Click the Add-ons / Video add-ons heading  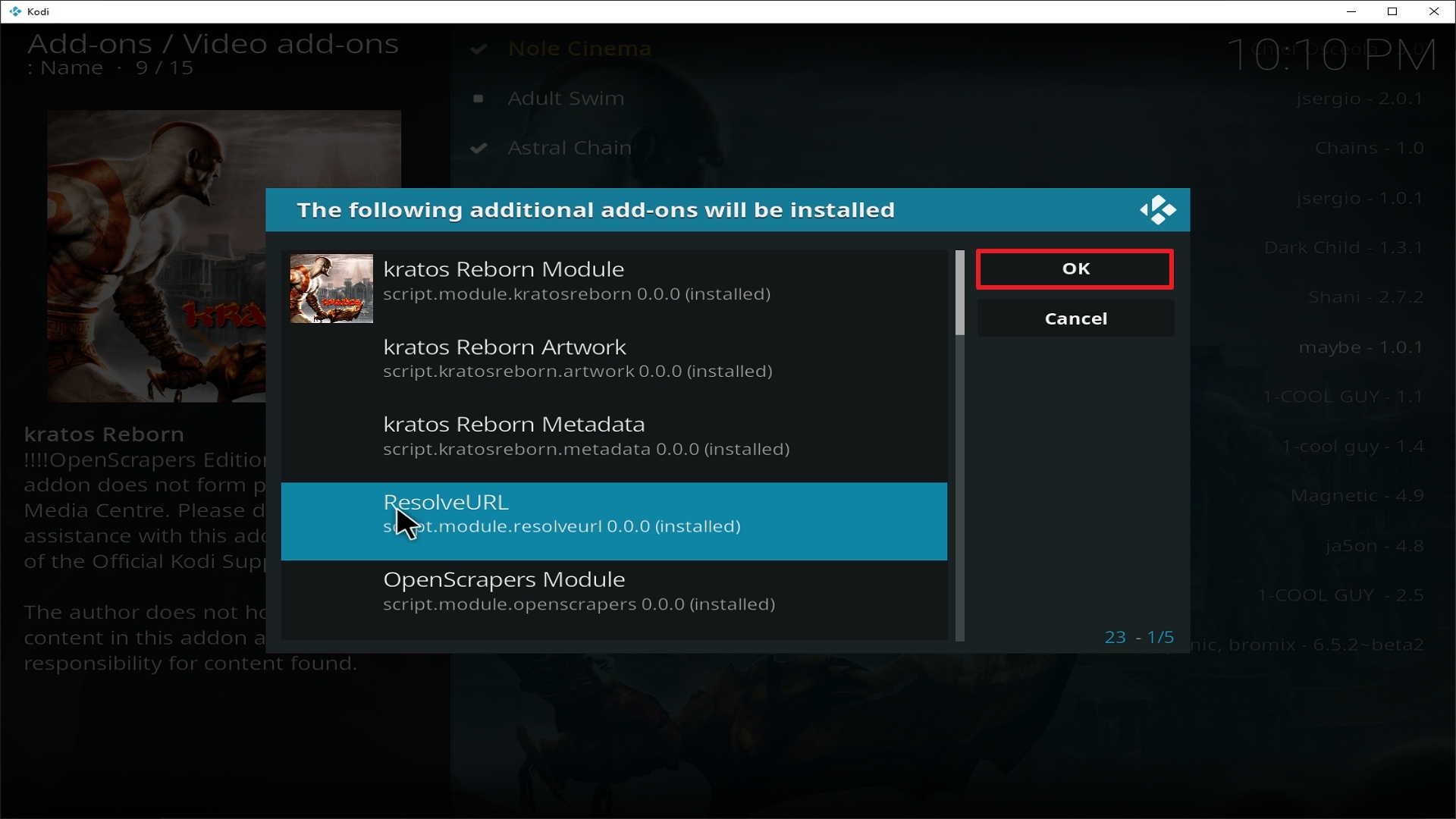coord(213,44)
